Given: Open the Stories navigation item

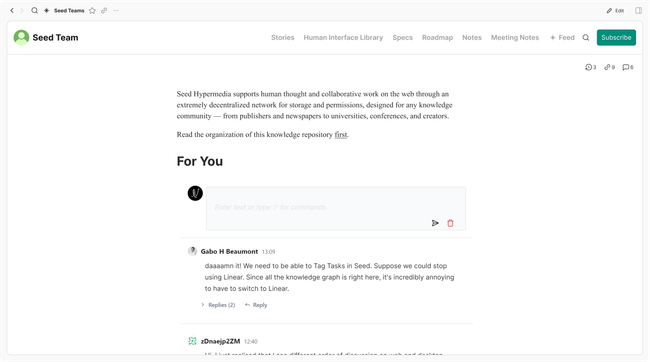Looking at the screenshot, I should tap(283, 38).
